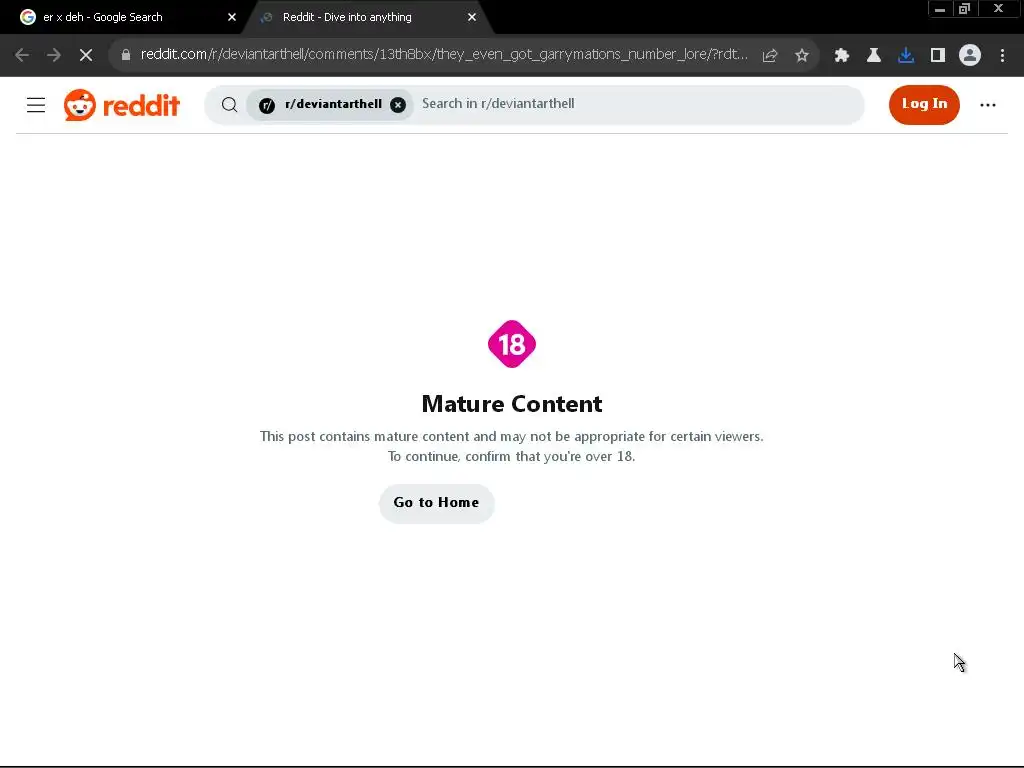1024x768 pixels.
Task: Open Chrome downloads icon
Action: [906, 56]
